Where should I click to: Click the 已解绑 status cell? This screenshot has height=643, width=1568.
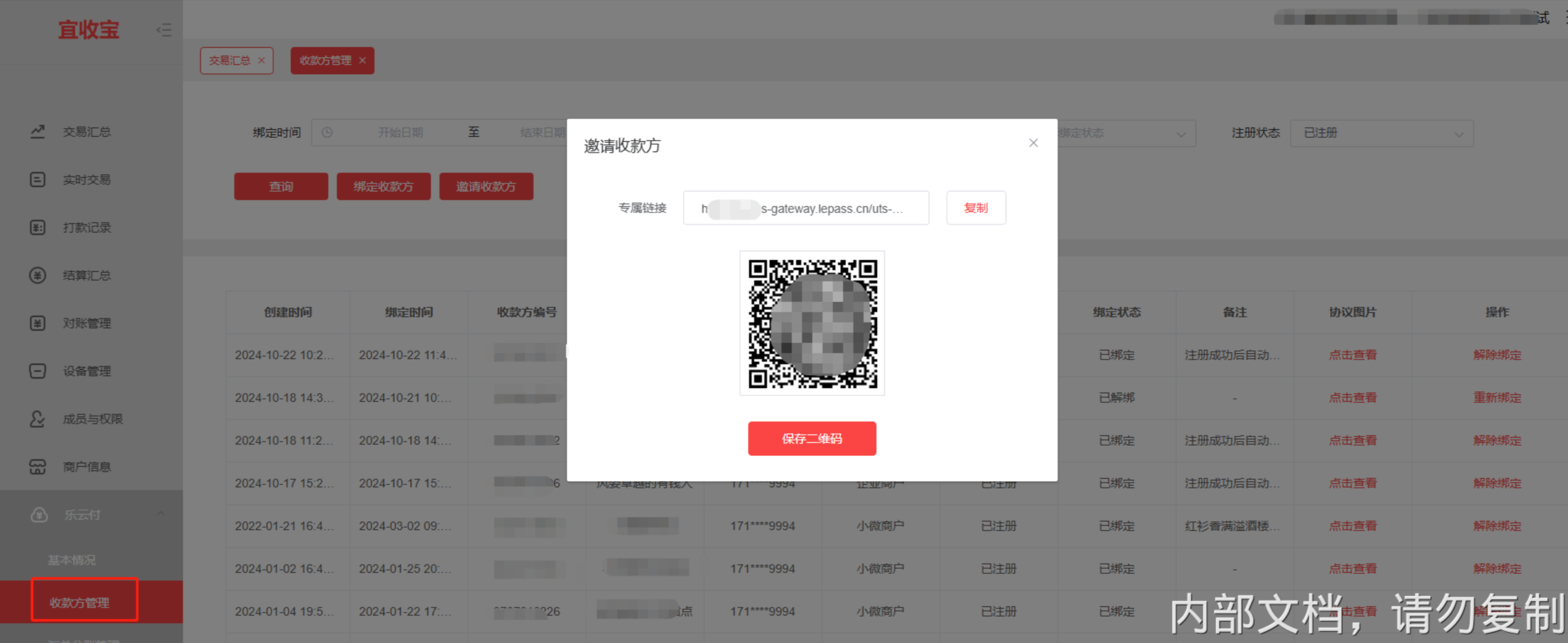pos(1117,398)
